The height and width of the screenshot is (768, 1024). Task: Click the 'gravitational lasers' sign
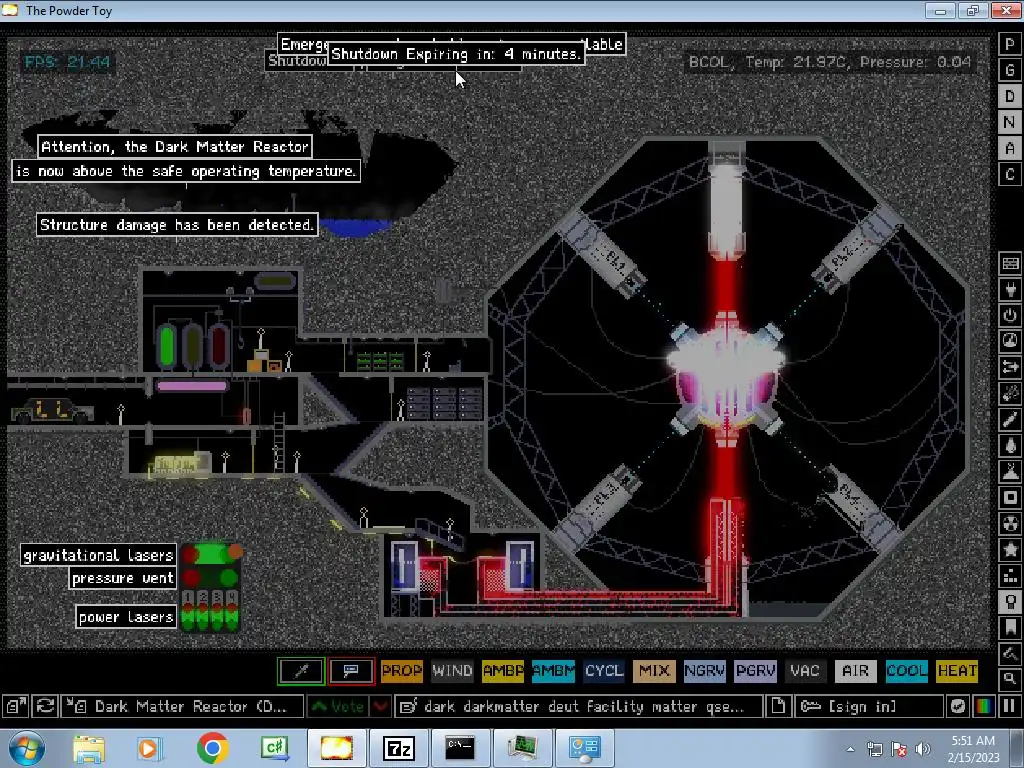tap(98, 555)
